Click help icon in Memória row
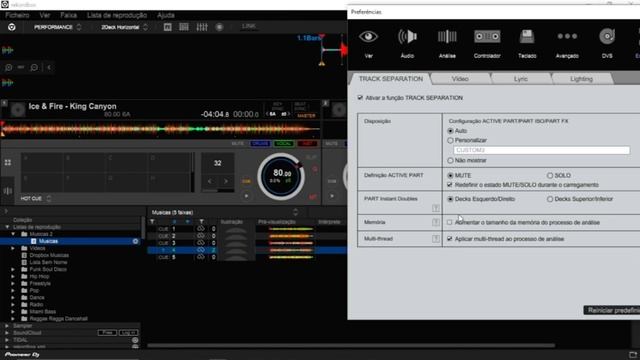 pos(436,222)
